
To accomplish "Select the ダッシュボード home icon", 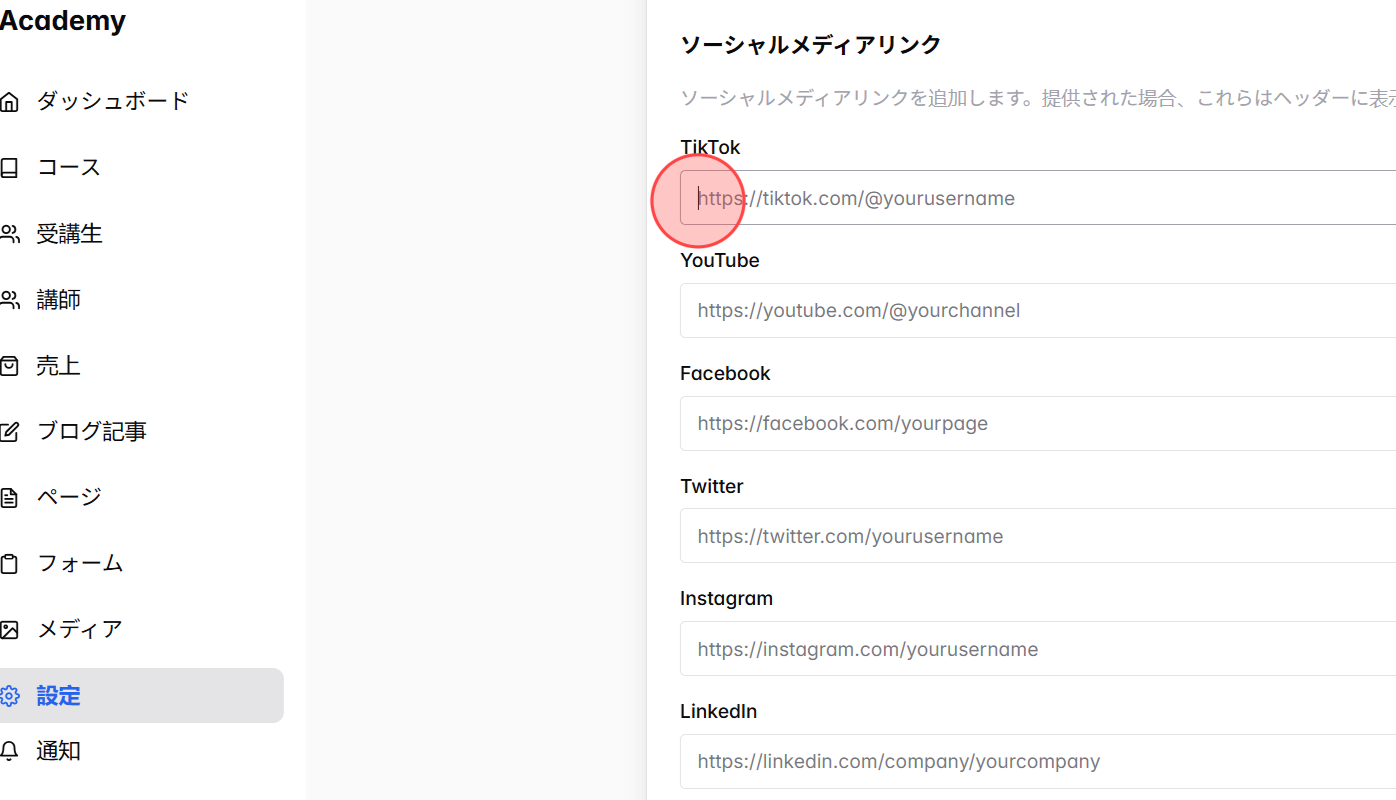I will [x=10, y=100].
